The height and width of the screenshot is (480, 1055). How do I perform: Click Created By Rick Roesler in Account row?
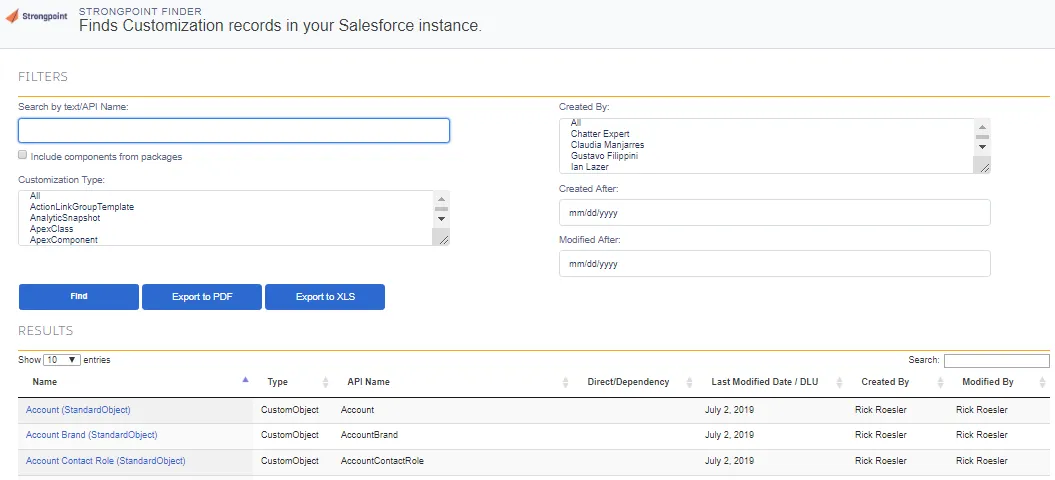(881, 409)
